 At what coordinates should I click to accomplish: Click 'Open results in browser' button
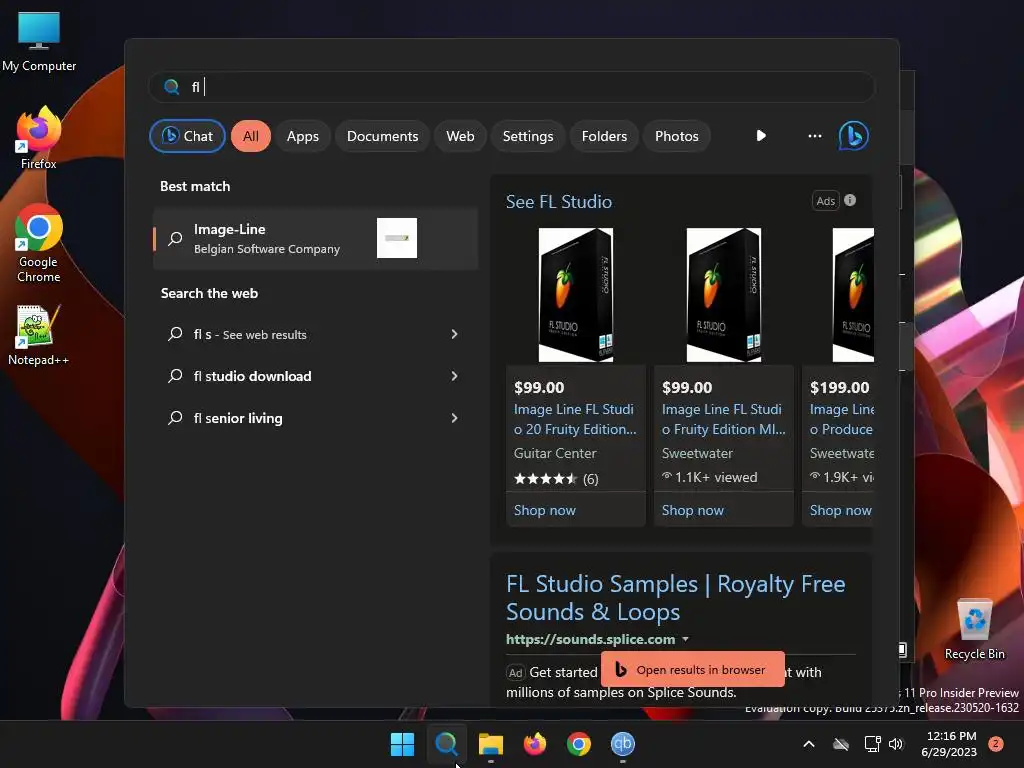tap(693, 669)
